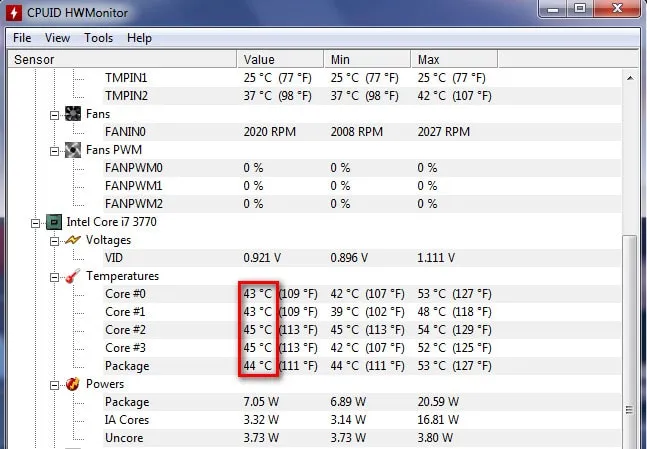This screenshot has height=449, width=647.
Task: Click the Powers flame icon
Action: coord(73,384)
